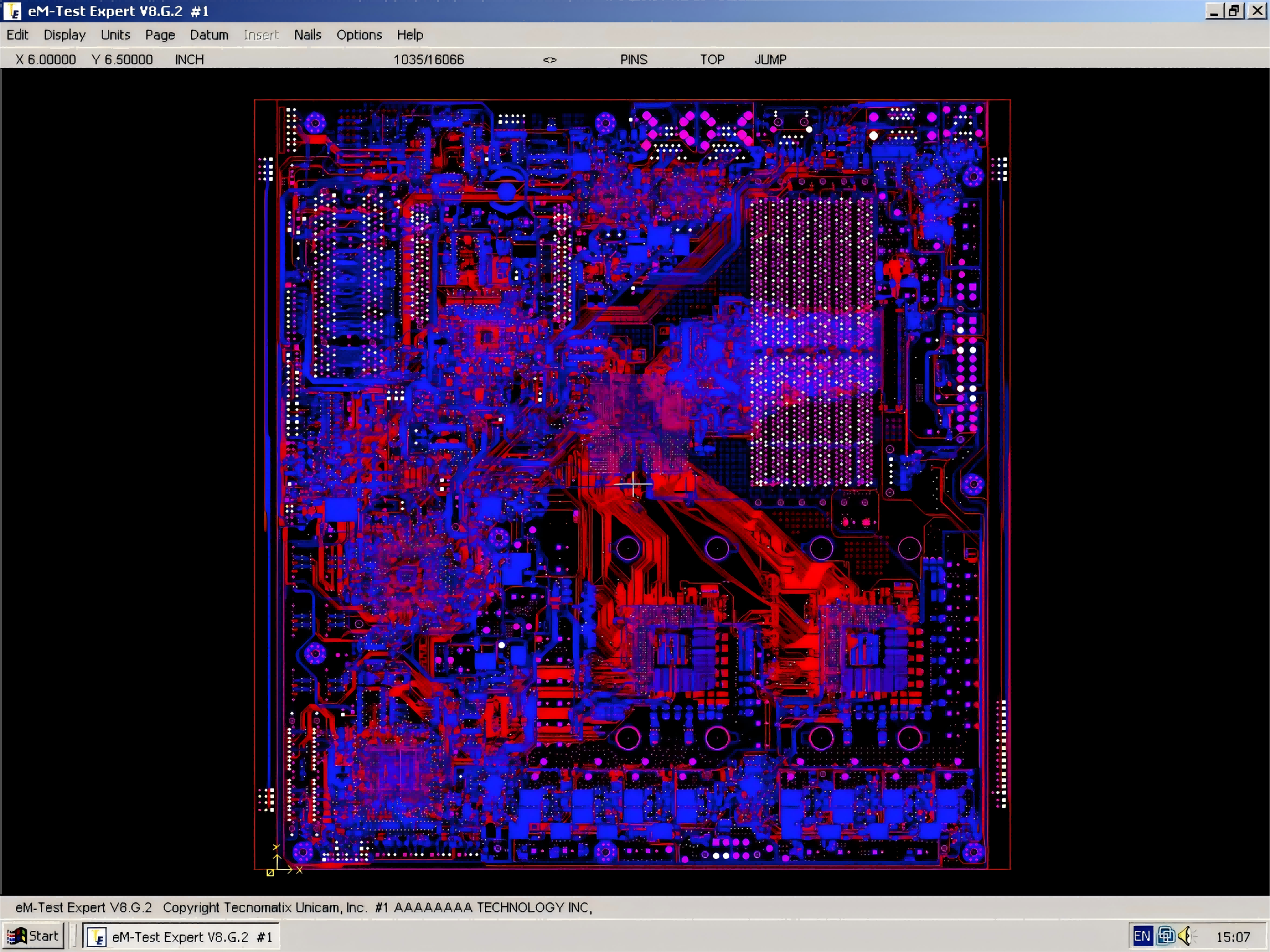1270x952 pixels.
Task: Click the INCH units indicator
Action: (x=189, y=59)
